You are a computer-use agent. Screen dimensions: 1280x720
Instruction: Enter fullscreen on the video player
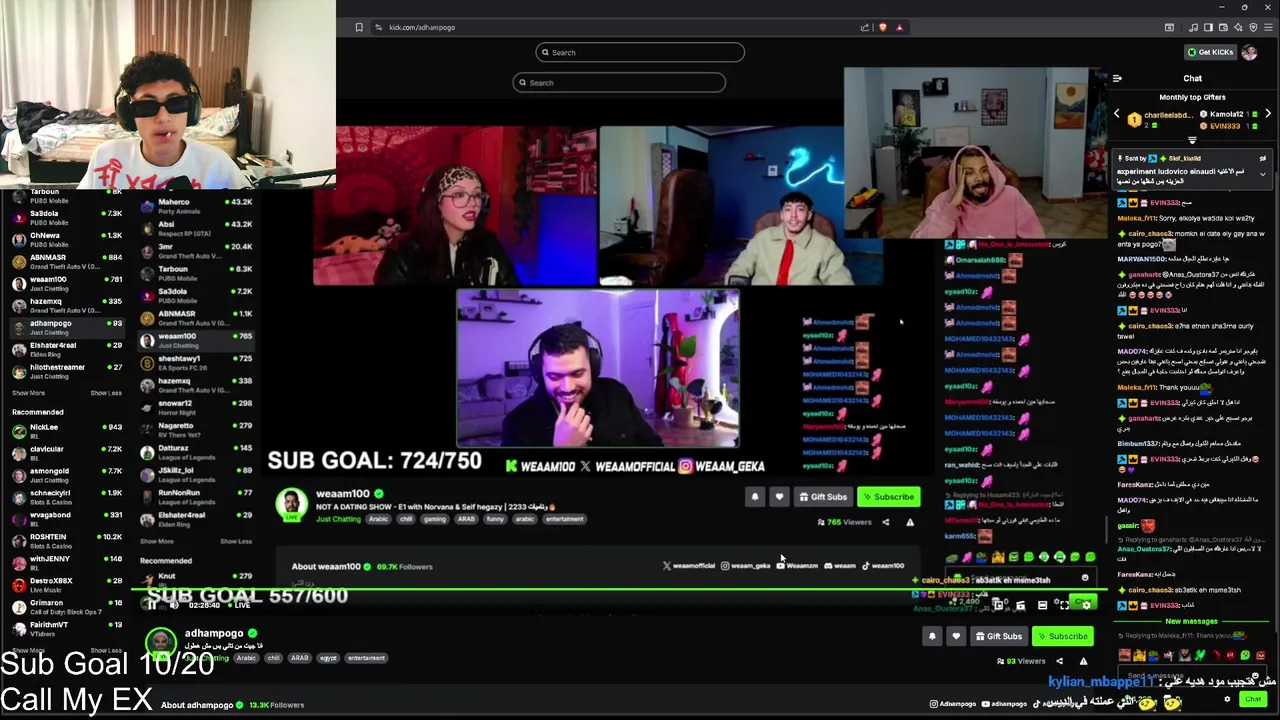pyautogui.click(x=1064, y=604)
